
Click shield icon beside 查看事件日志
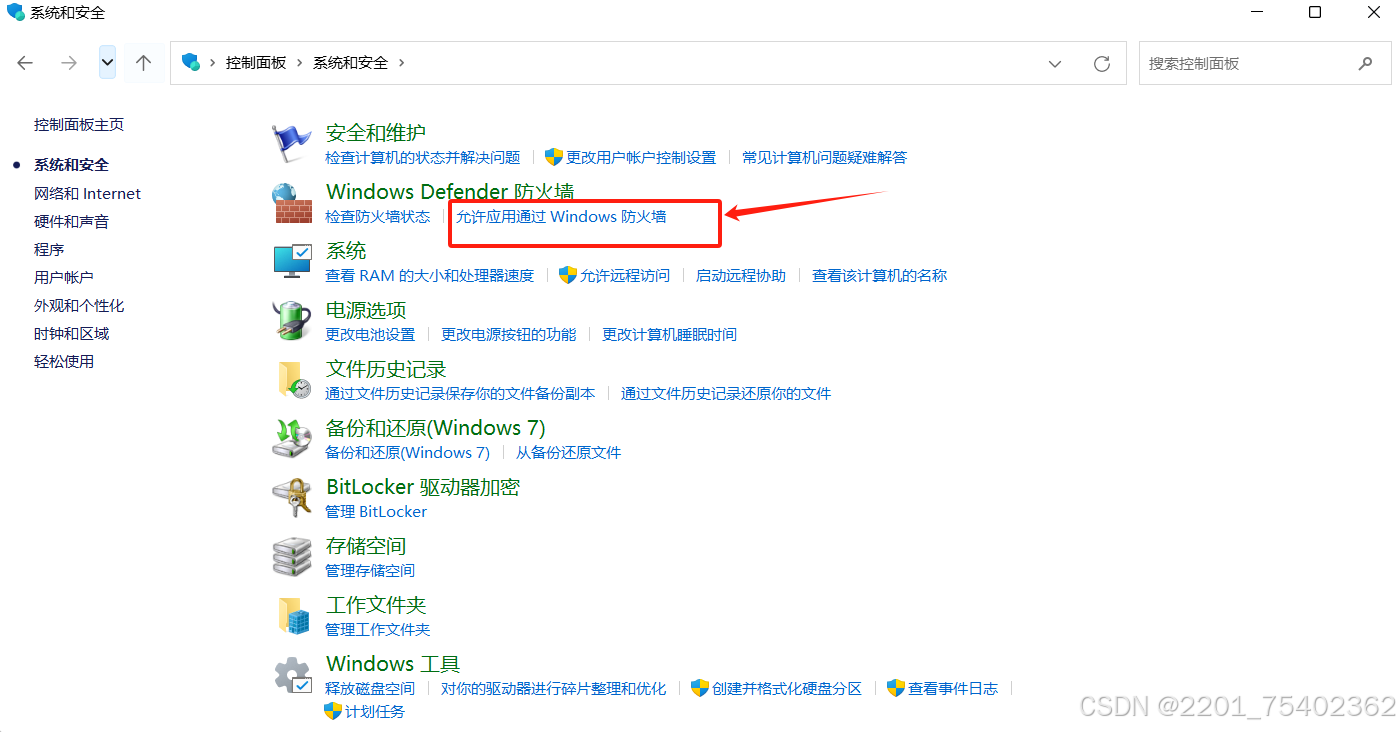(x=896, y=688)
